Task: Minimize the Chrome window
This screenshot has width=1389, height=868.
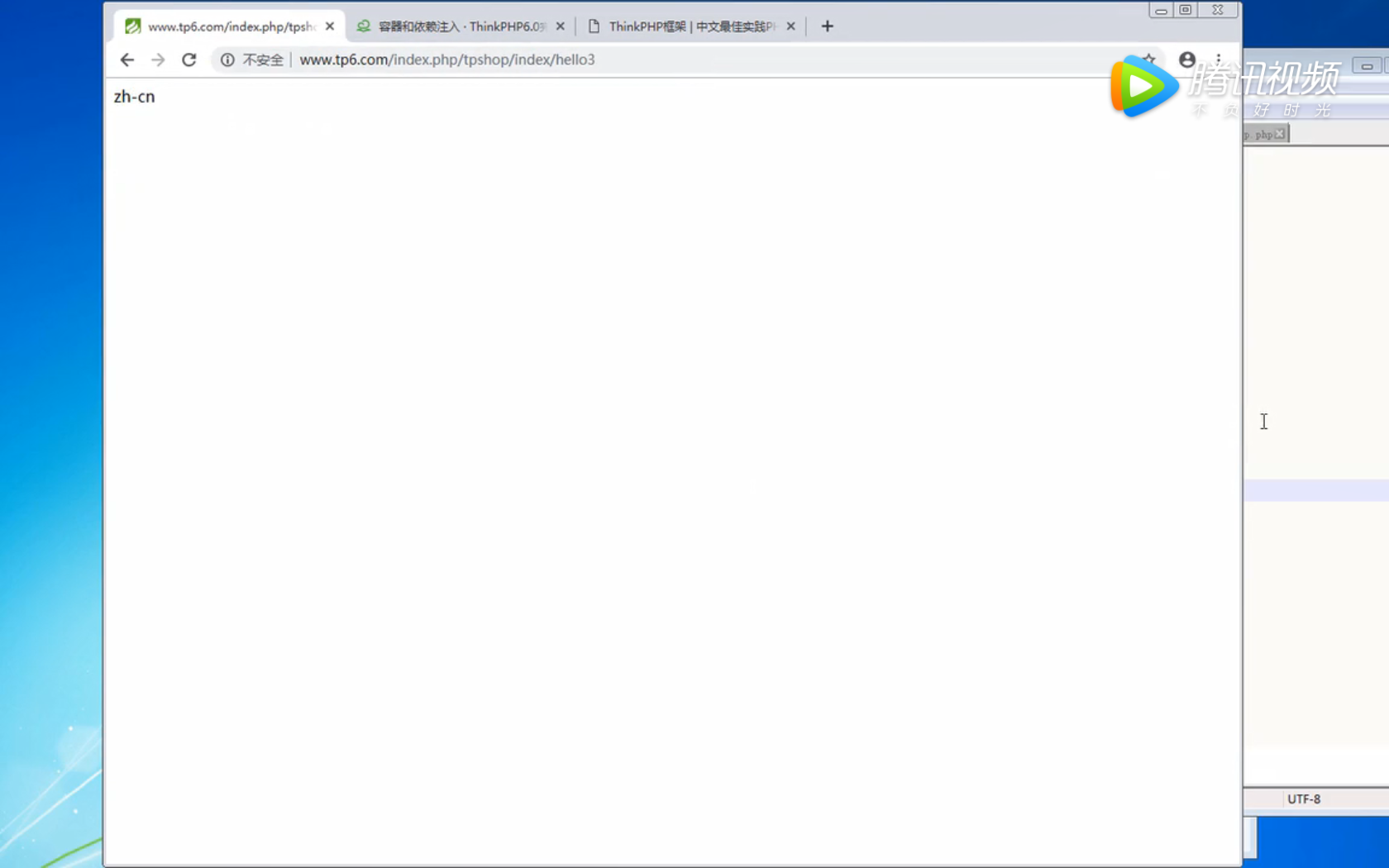Action: [1161, 10]
